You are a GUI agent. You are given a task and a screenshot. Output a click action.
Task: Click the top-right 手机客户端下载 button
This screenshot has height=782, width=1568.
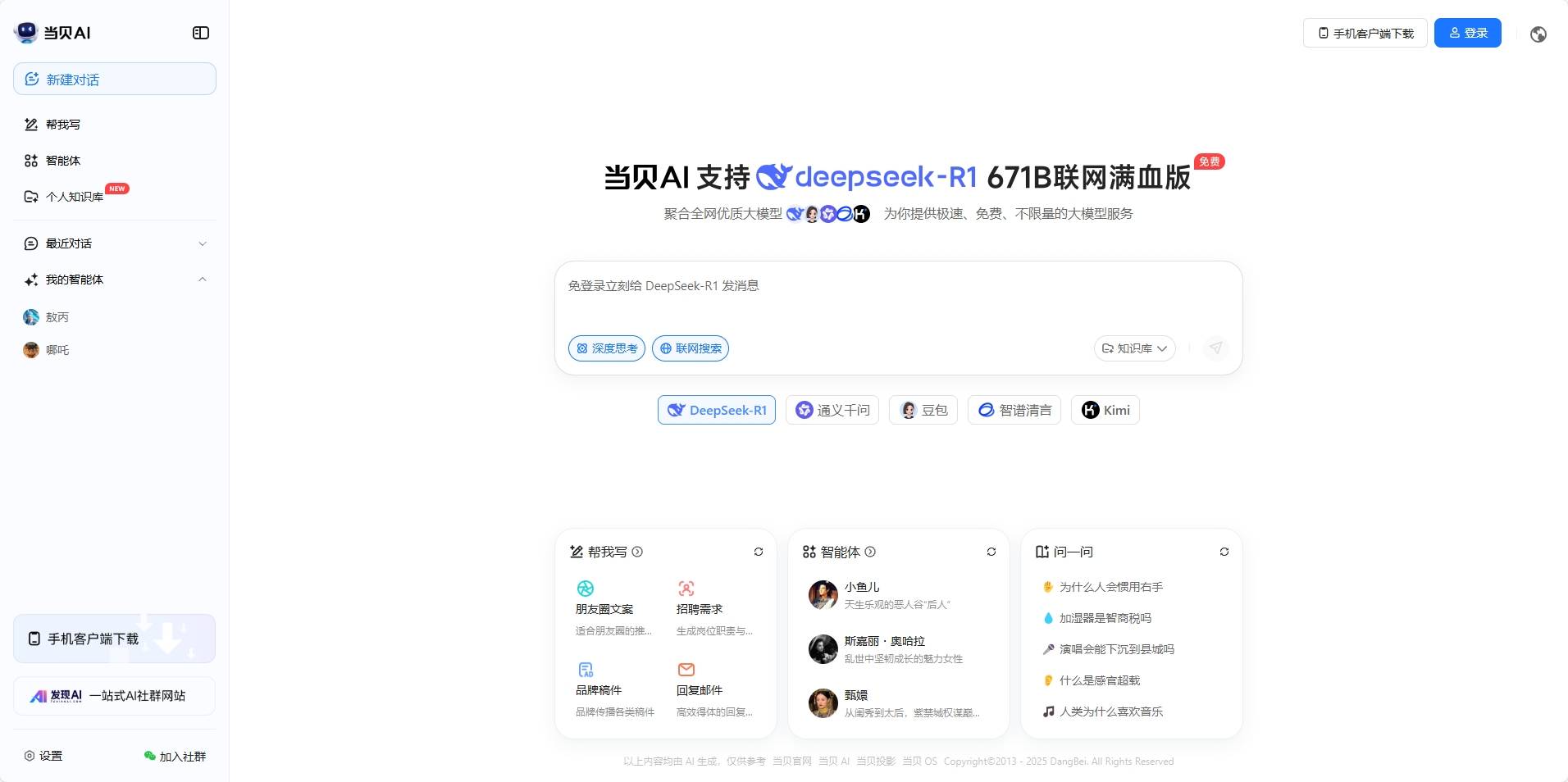pos(1365,33)
